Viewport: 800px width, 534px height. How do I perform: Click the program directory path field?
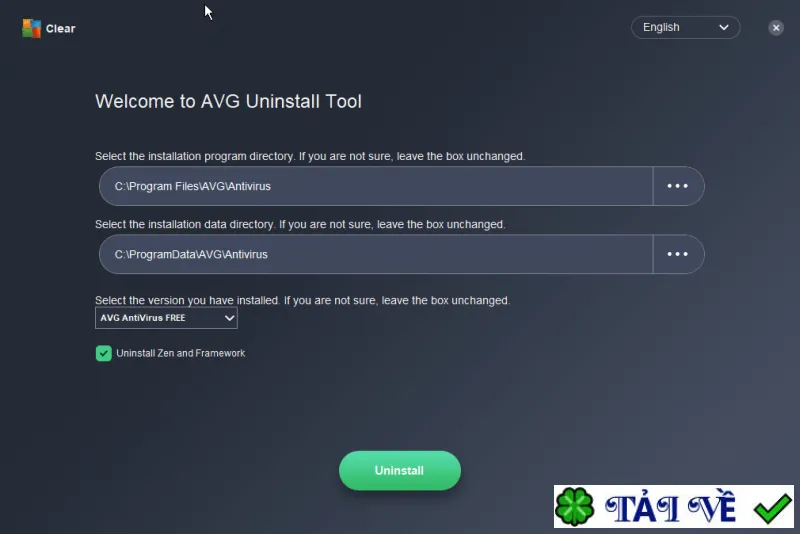tap(376, 186)
